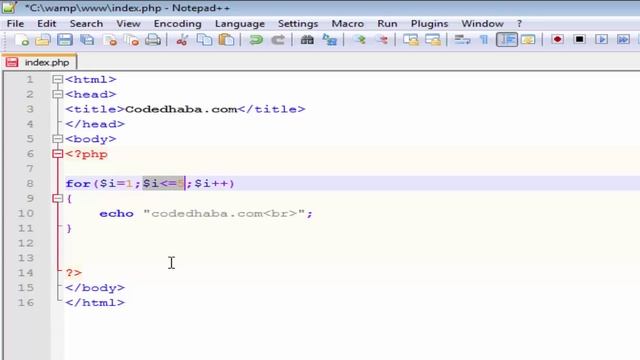The image size is (640, 360).
Task: Paste from clipboard using toolbar icon
Action: (226, 40)
